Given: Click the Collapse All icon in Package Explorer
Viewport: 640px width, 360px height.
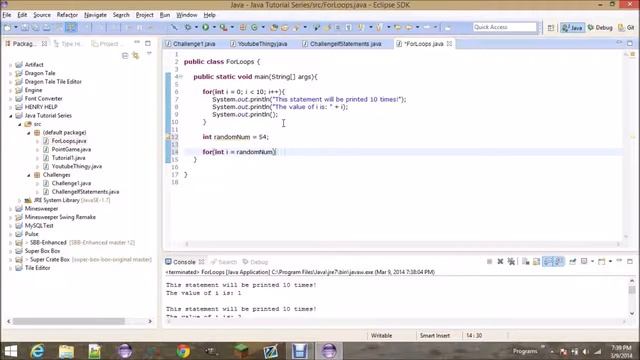Looking at the screenshot, I should (125, 56).
